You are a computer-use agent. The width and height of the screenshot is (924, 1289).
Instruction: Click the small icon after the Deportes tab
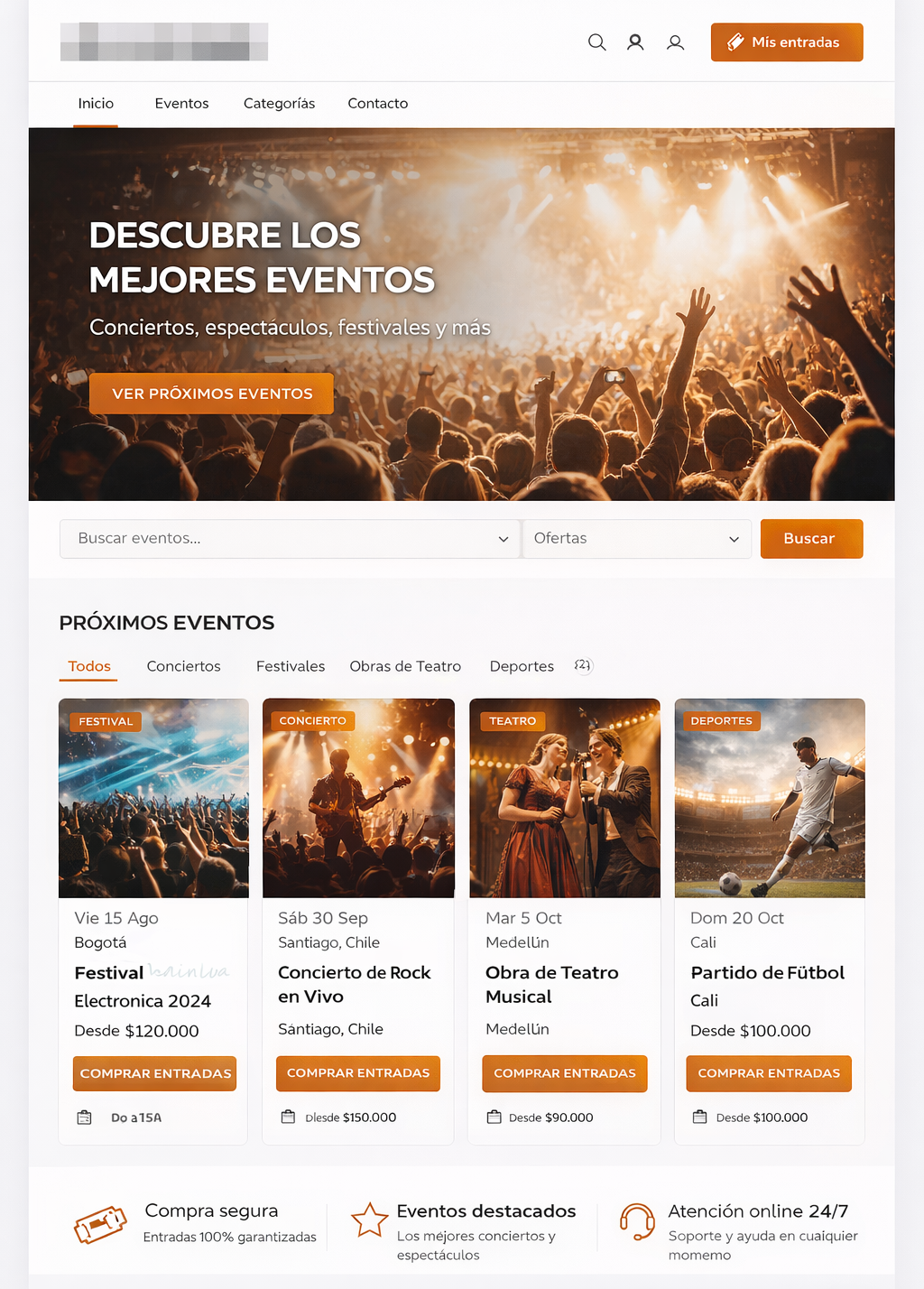[583, 665]
